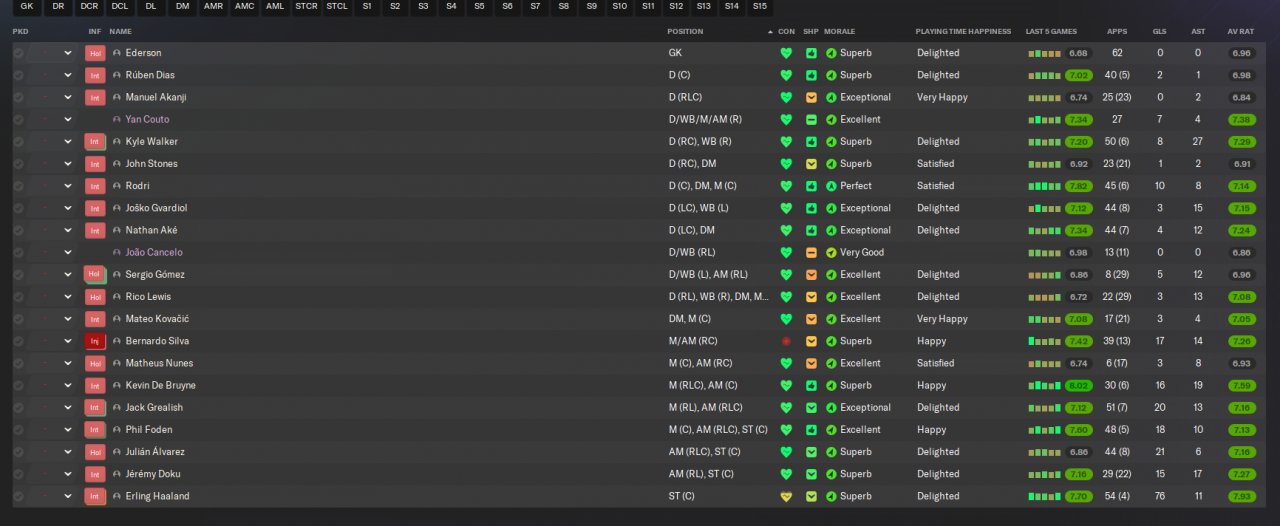Image resolution: width=1280 pixels, height=526 pixels.
Task: Click the sharpness icon in Yan Couto's row
Action: 811,120
